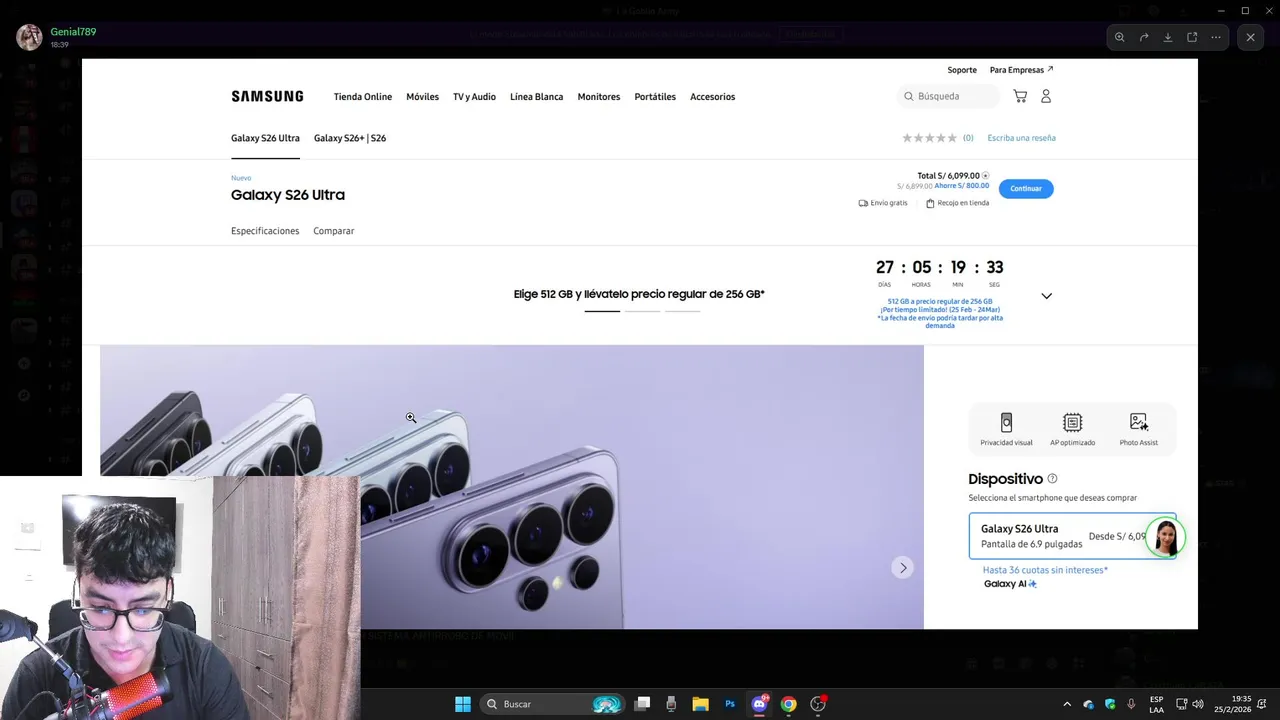Download the image with the download icon

(x=1168, y=37)
